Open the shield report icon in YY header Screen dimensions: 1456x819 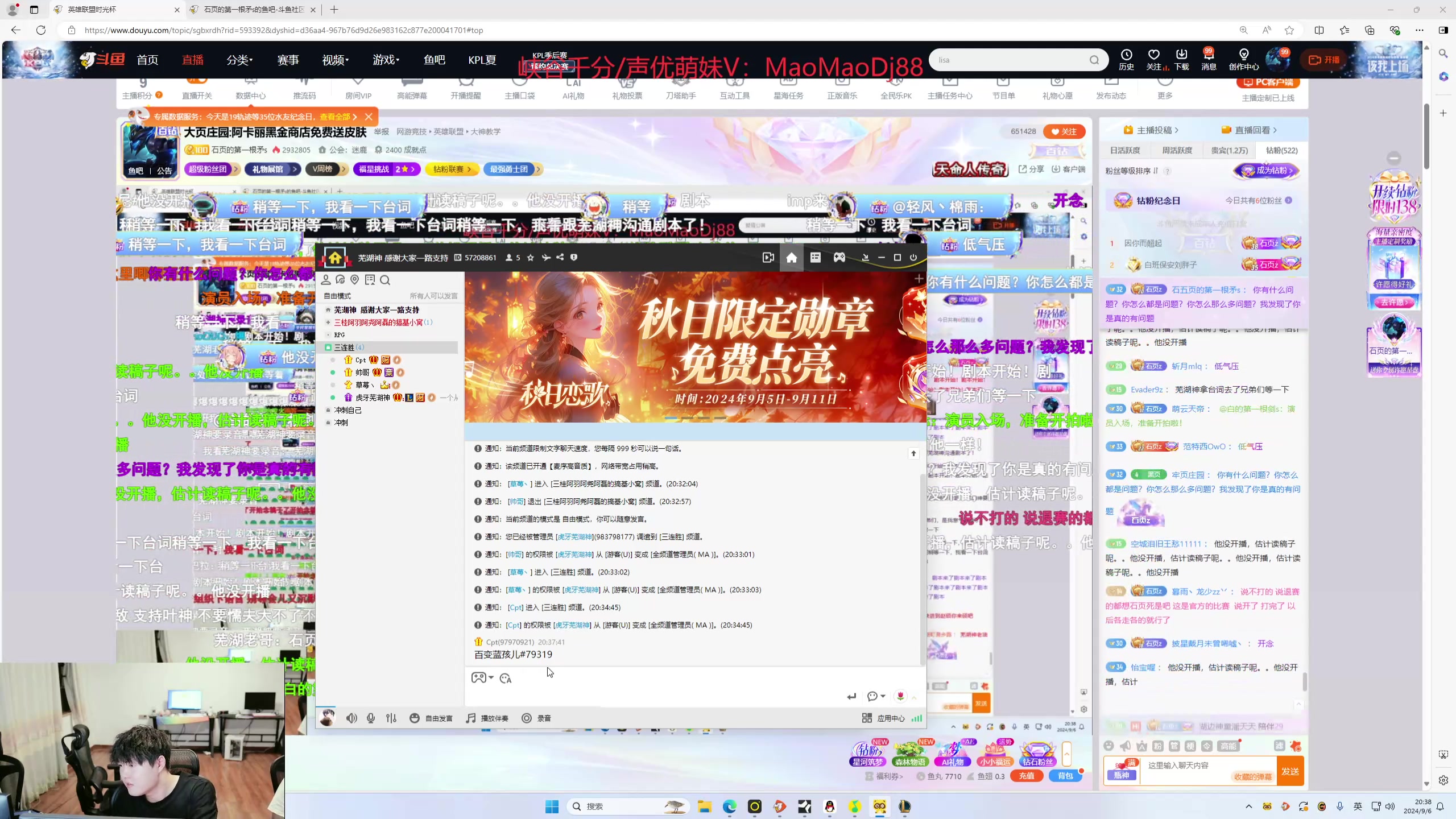pos(574,258)
